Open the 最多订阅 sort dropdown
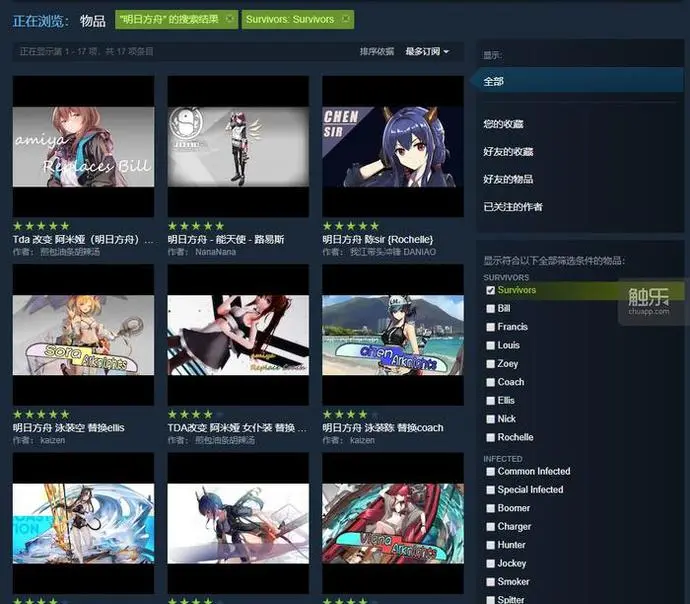Viewport: 690px width, 604px height. [427, 51]
